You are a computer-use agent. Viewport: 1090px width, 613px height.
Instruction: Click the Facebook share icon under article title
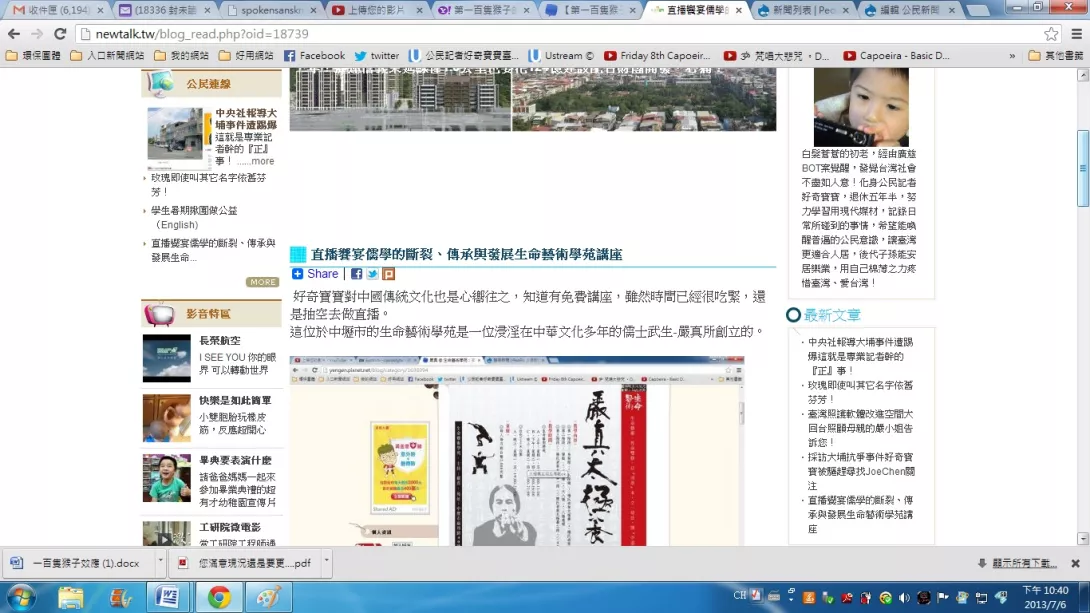point(356,274)
